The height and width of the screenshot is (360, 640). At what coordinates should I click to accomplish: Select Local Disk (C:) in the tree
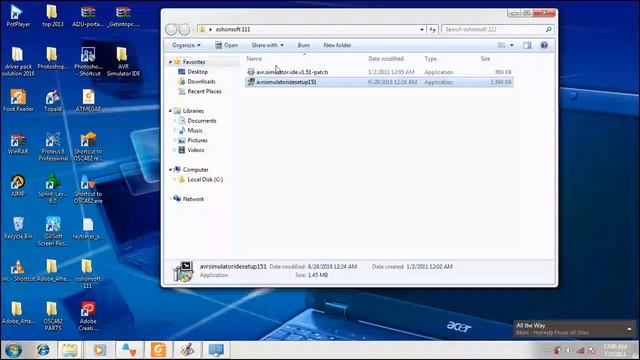pyautogui.click(x=205, y=180)
